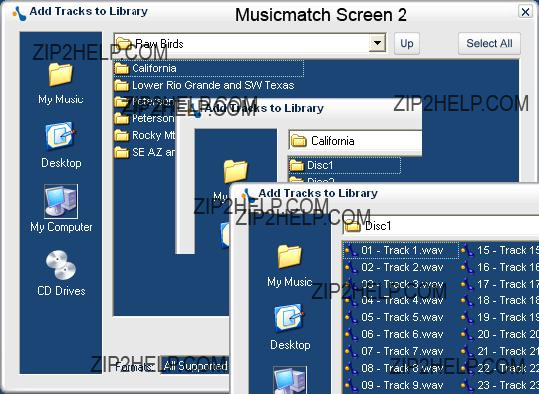Select the 15 - Track file

(499, 250)
